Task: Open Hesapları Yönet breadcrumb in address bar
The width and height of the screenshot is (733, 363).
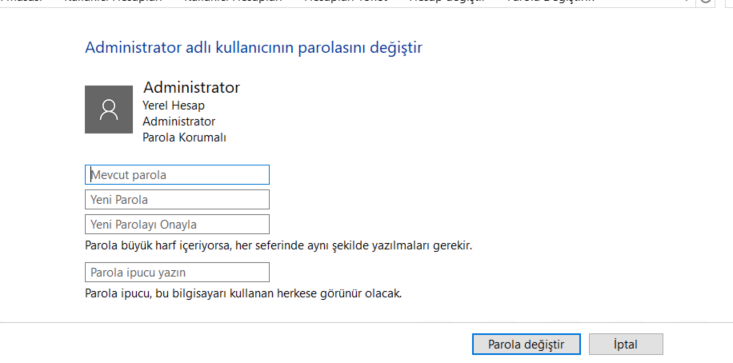Action: click(345, 1)
